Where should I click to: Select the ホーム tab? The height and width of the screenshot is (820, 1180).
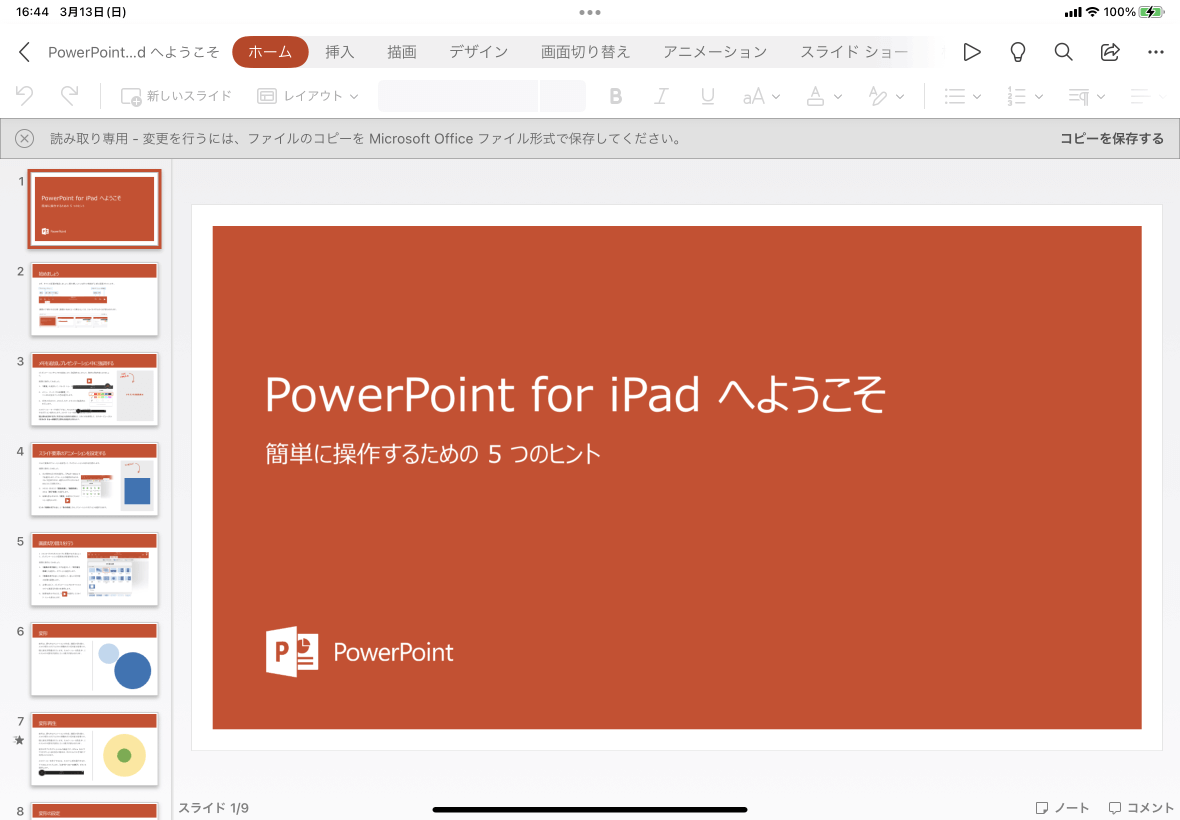[x=270, y=52]
